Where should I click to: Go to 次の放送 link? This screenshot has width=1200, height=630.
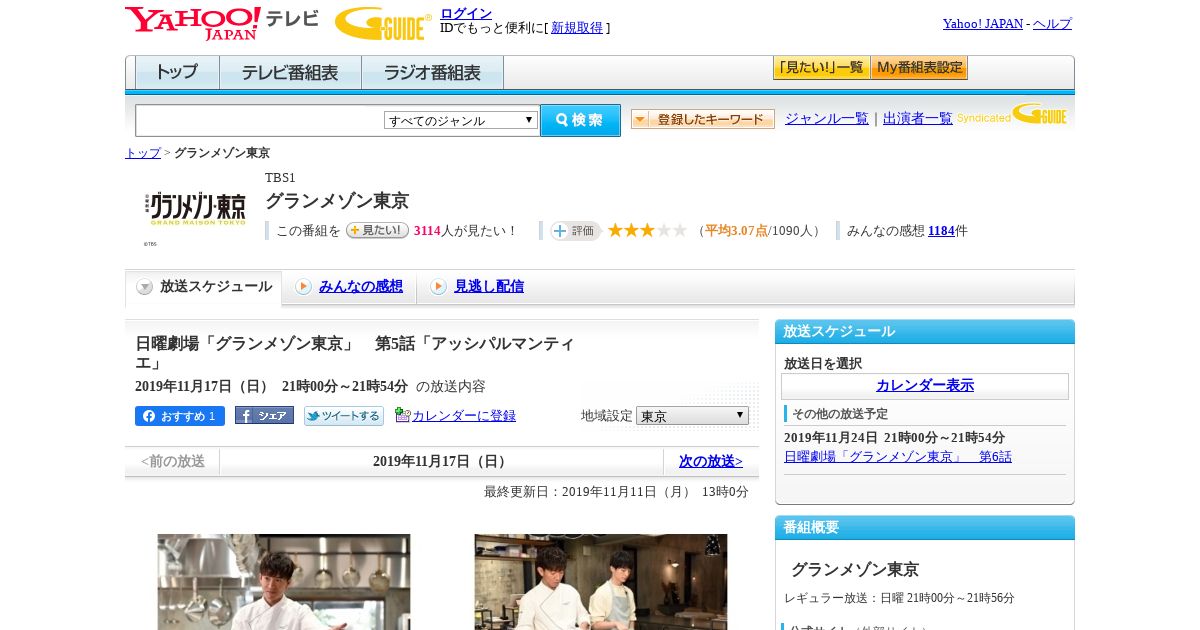tap(711, 462)
